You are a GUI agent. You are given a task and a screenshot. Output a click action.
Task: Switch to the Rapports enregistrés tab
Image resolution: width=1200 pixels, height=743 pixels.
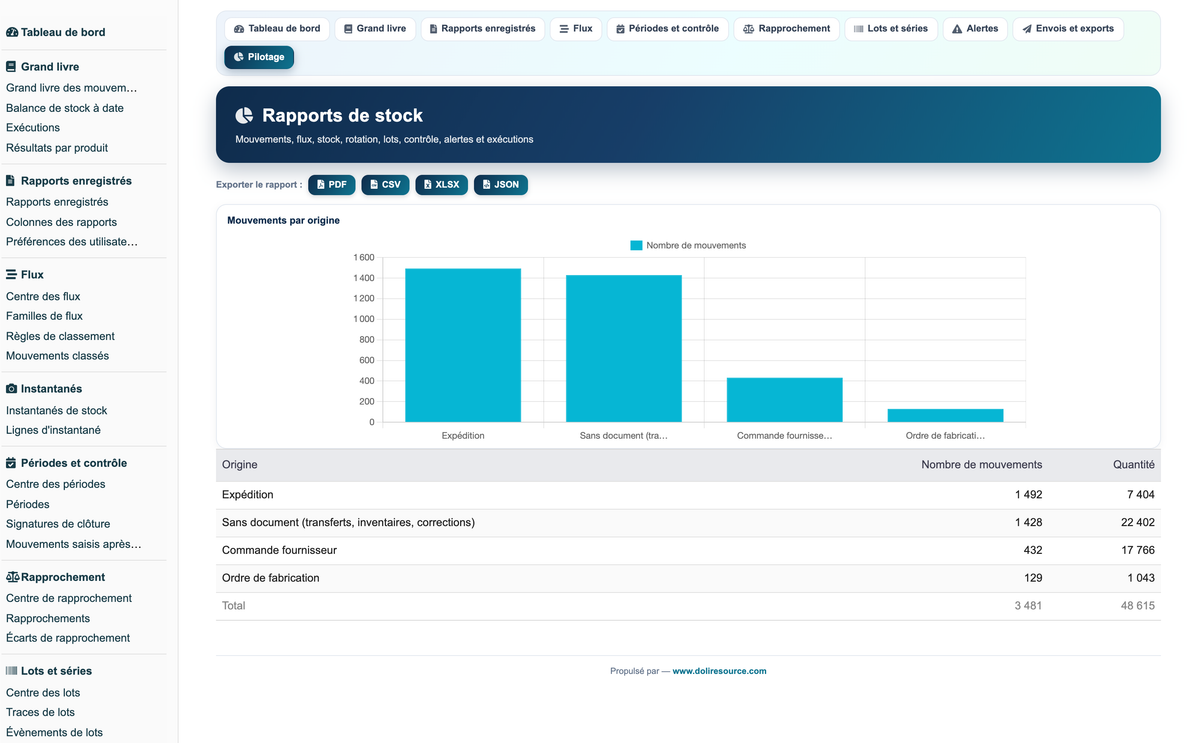[483, 29]
